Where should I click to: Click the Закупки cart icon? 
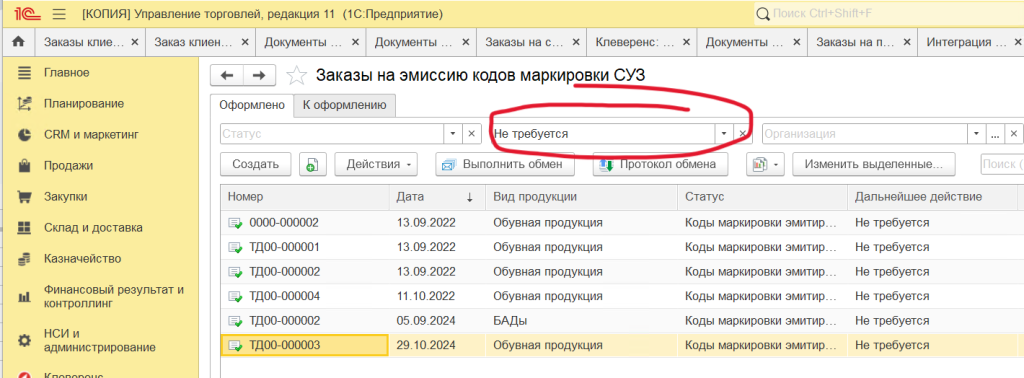point(24,197)
